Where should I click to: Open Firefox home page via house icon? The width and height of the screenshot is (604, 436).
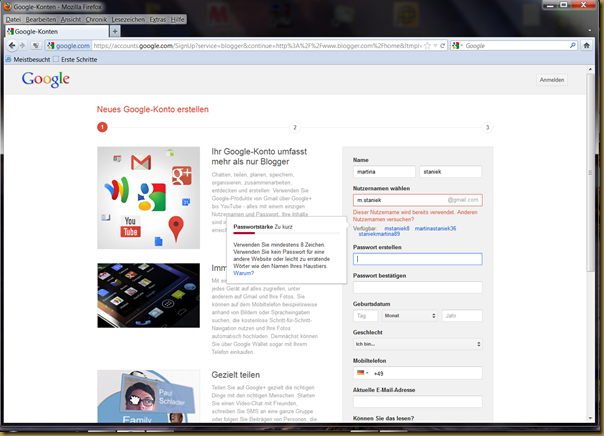(586, 45)
